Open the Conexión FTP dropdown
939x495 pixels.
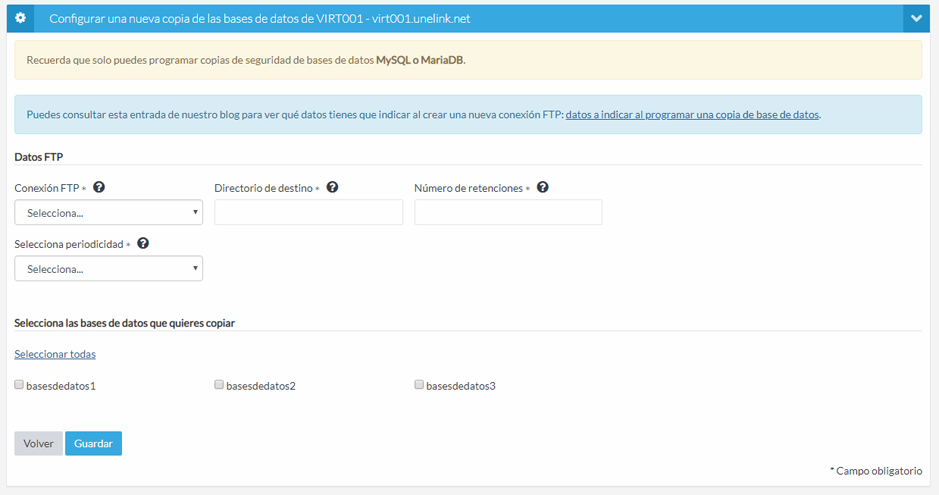click(x=108, y=212)
